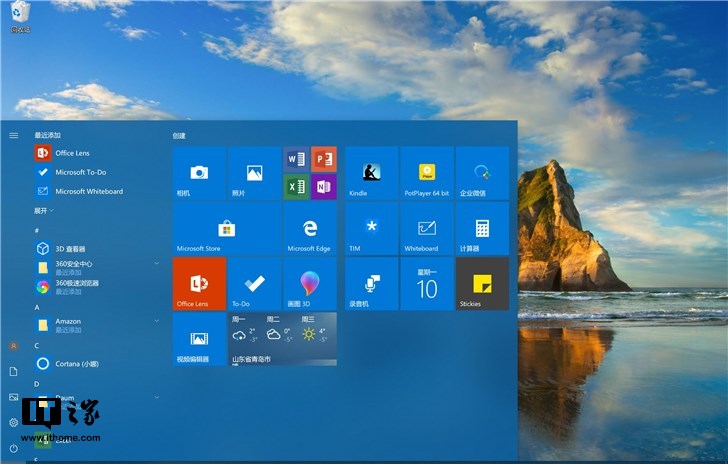Screen dimensions: 728x464
Task: Open the Documents sidebar icon
Action: click(13, 372)
